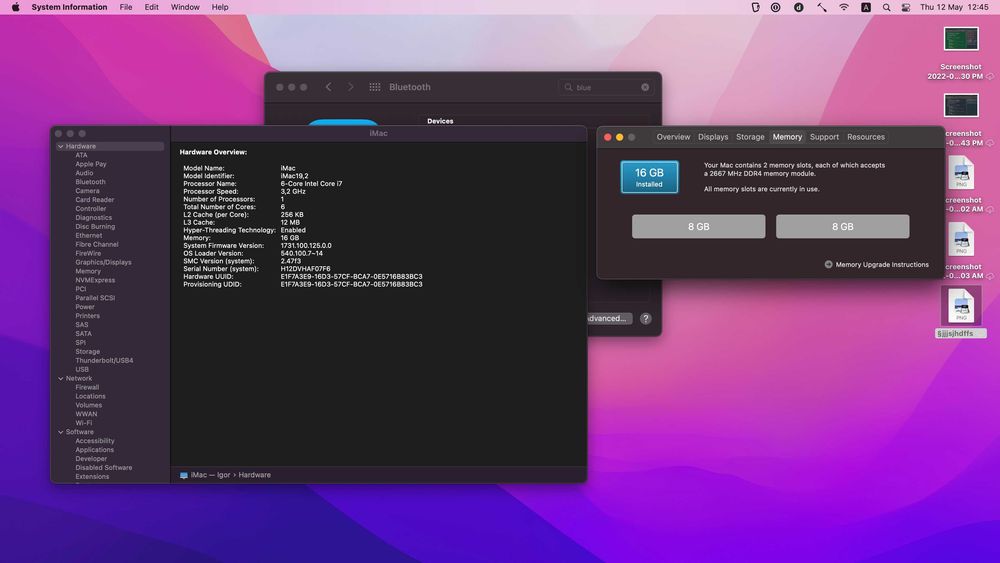This screenshot has width=1000, height=563.
Task: Open the Edit menu
Action: pyautogui.click(x=151, y=7)
